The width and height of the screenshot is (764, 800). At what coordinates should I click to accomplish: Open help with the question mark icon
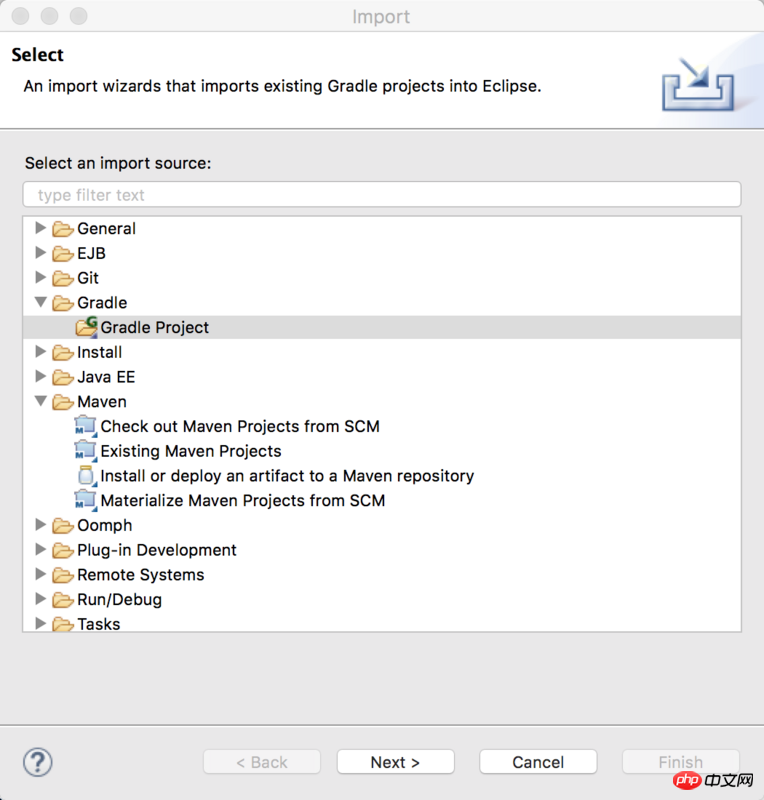[37, 761]
